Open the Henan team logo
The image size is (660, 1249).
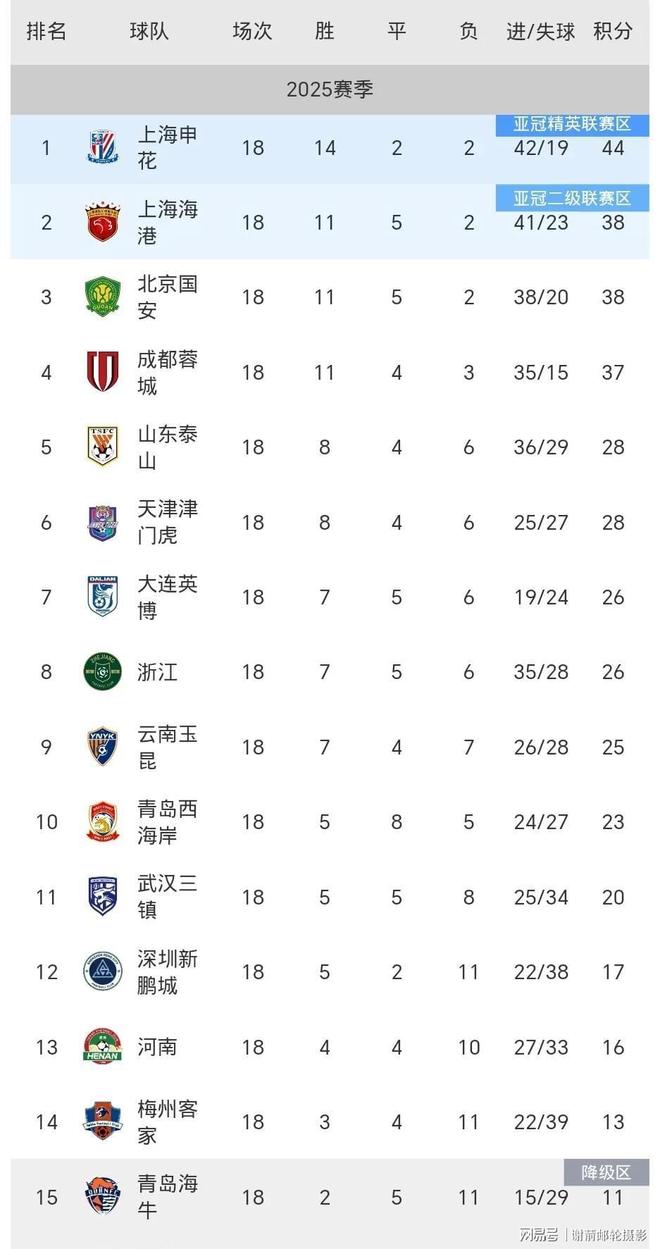tap(102, 1047)
